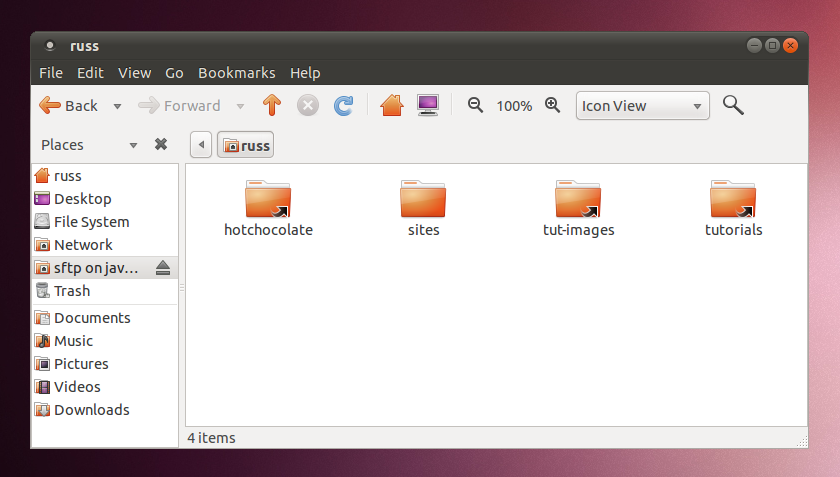The width and height of the screenshot is (840, 477).
Task: Open search with the magnifying glass
Action: point(733,105)
